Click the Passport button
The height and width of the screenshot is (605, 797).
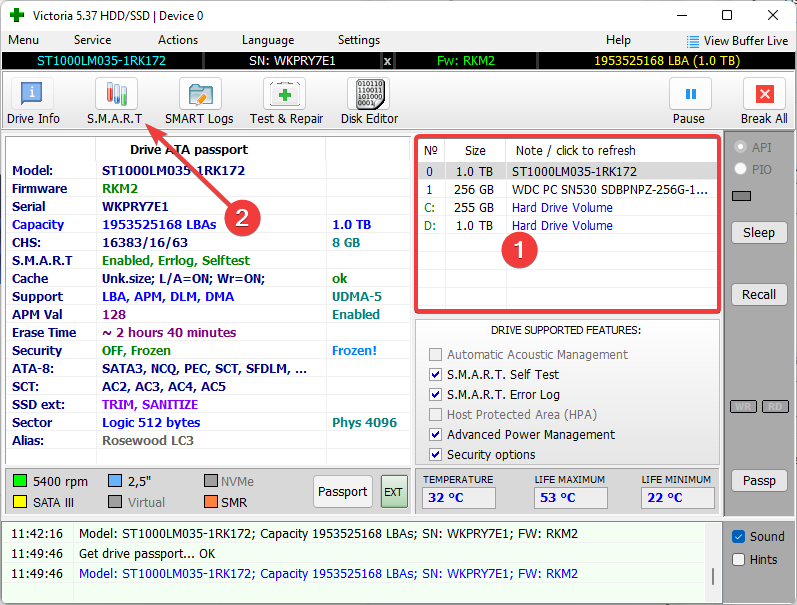click(x=343, y=492)
